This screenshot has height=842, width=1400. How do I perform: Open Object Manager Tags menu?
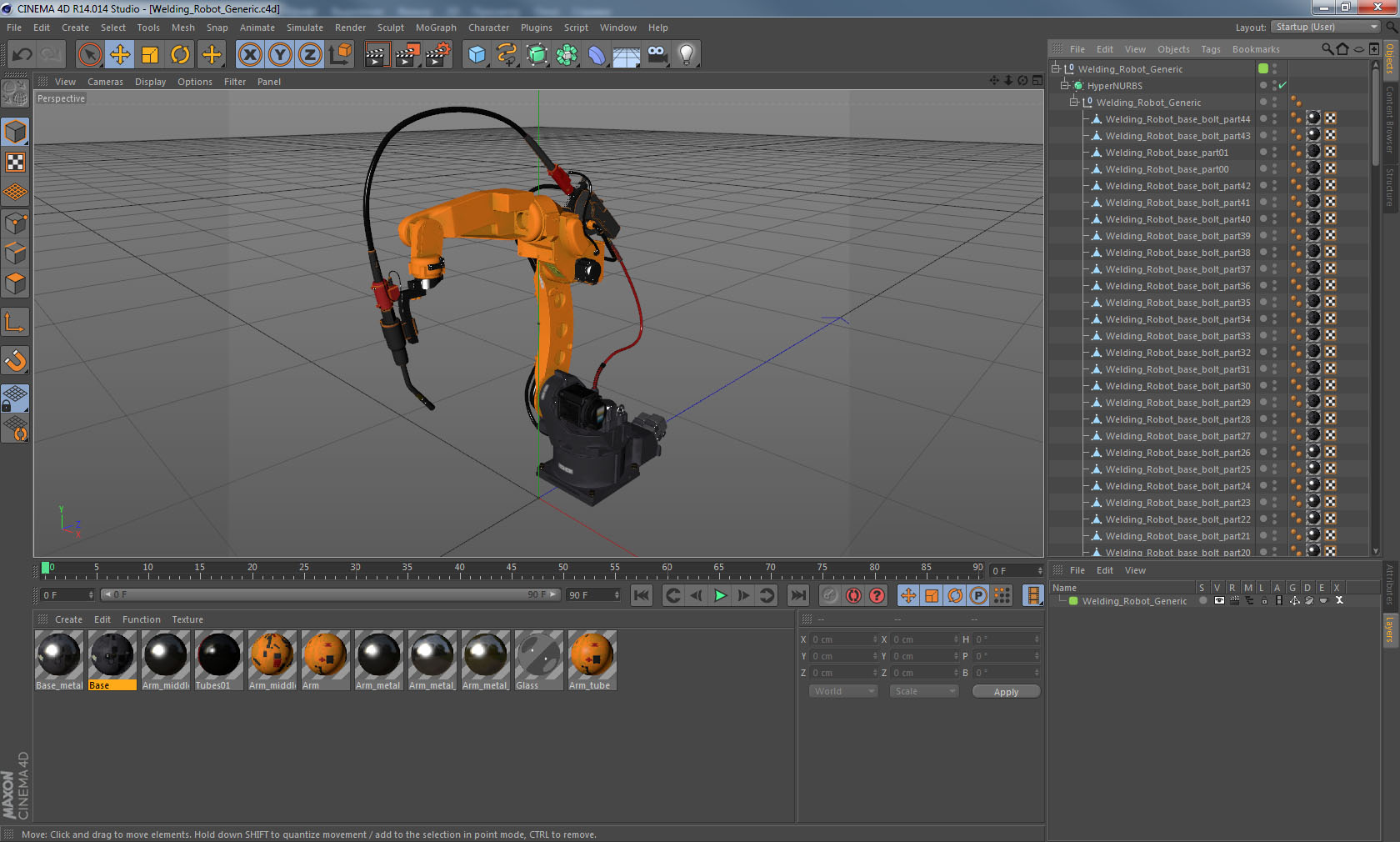(x=1210, y=49)
